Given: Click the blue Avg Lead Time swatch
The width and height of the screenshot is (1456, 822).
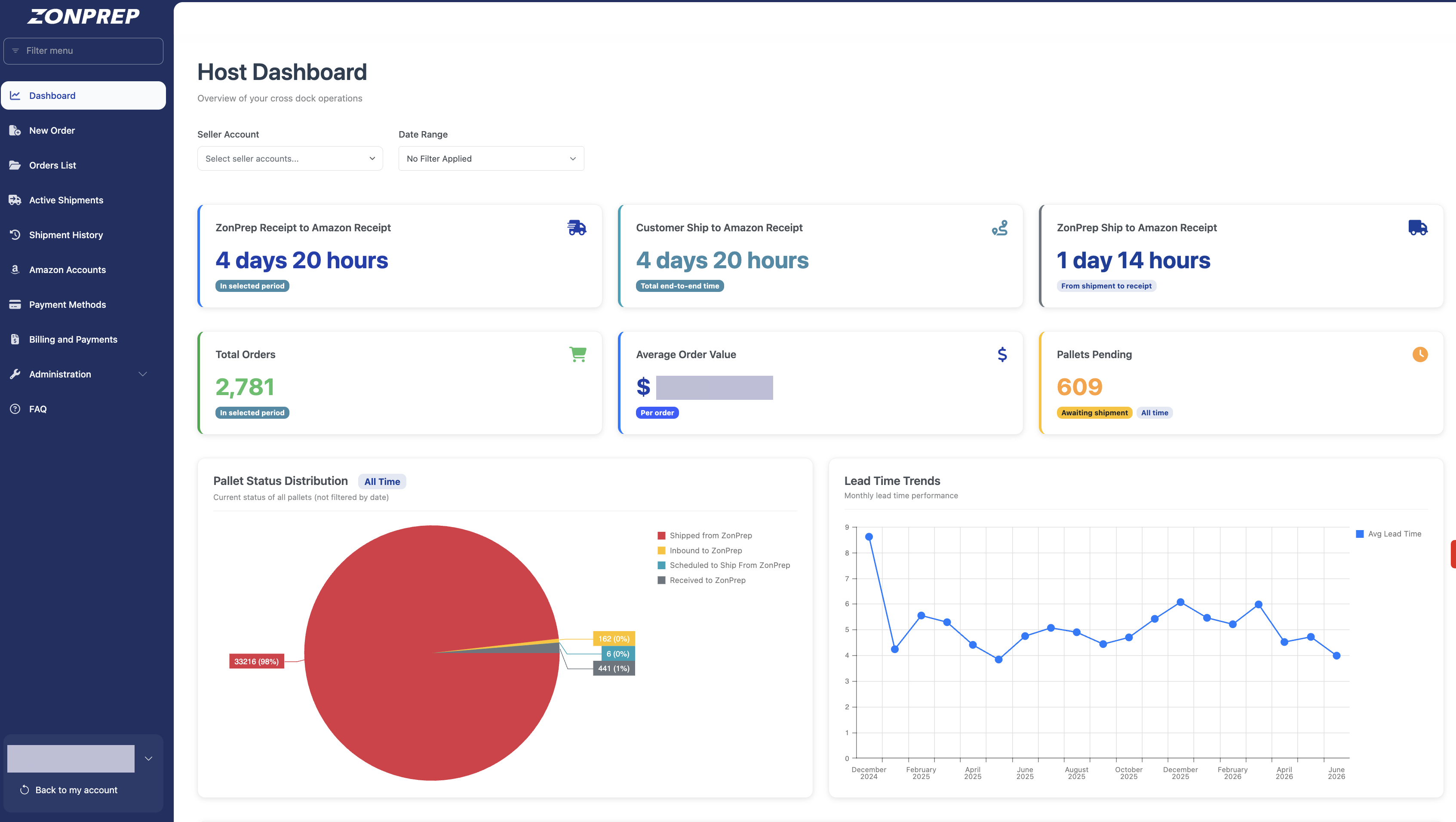Looking at the screenshot, I should (1360, 534).
